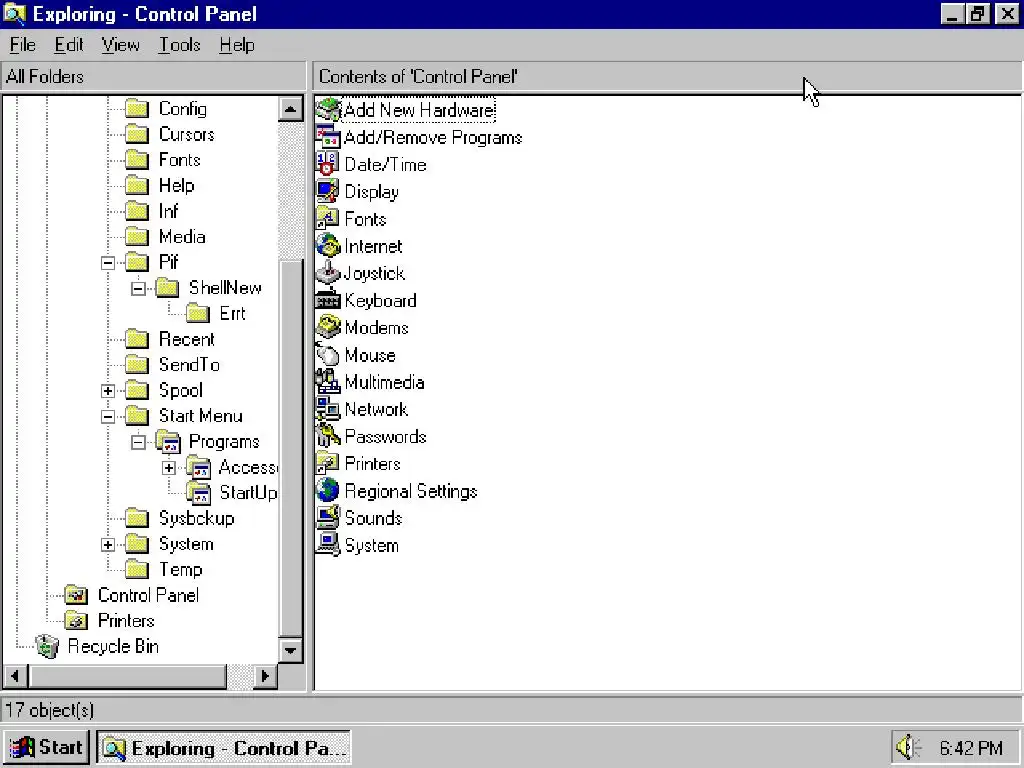Click the tree scrollbar up arrow
Viewport: 1024px width, 768px height.
pos(291,109)
